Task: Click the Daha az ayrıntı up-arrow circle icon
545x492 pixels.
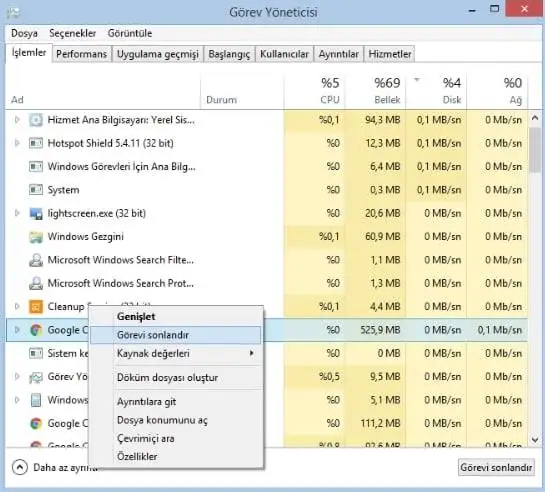Action: pos(19,467)
